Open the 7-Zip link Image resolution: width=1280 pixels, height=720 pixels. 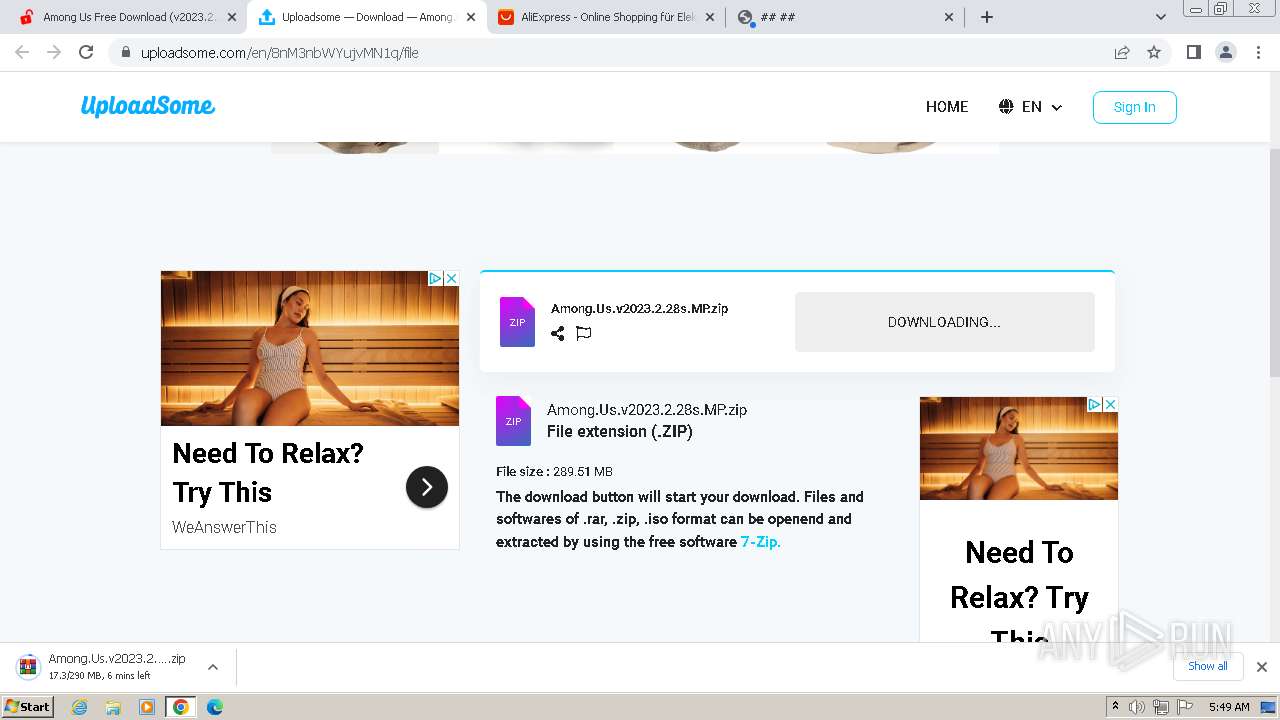760,542
